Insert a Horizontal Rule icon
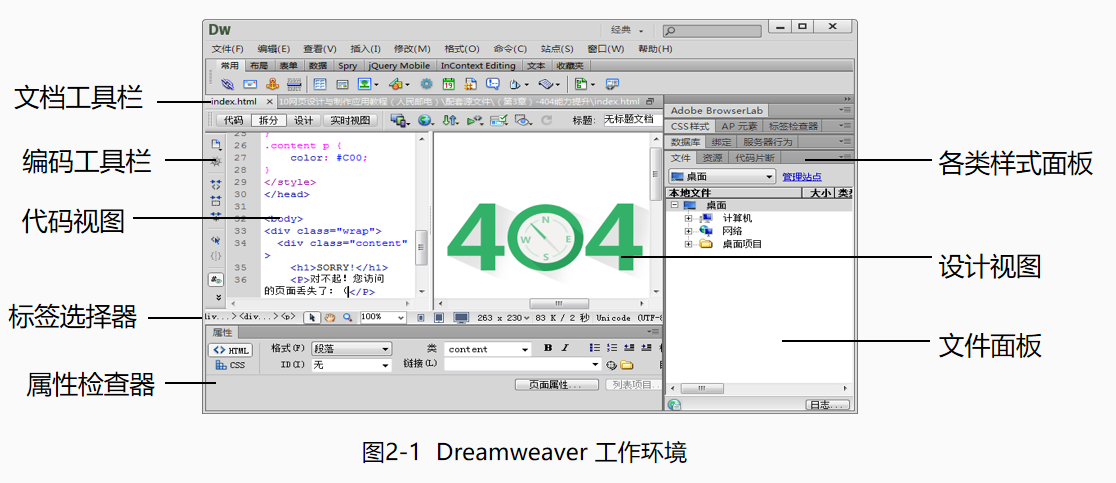Image resolution: width=1116 pixels, height=483 pixels. click(294, 84)
